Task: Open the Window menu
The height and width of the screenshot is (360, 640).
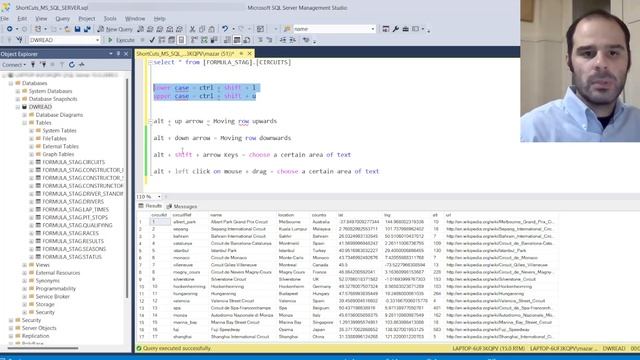Action: tap(135, 19)
